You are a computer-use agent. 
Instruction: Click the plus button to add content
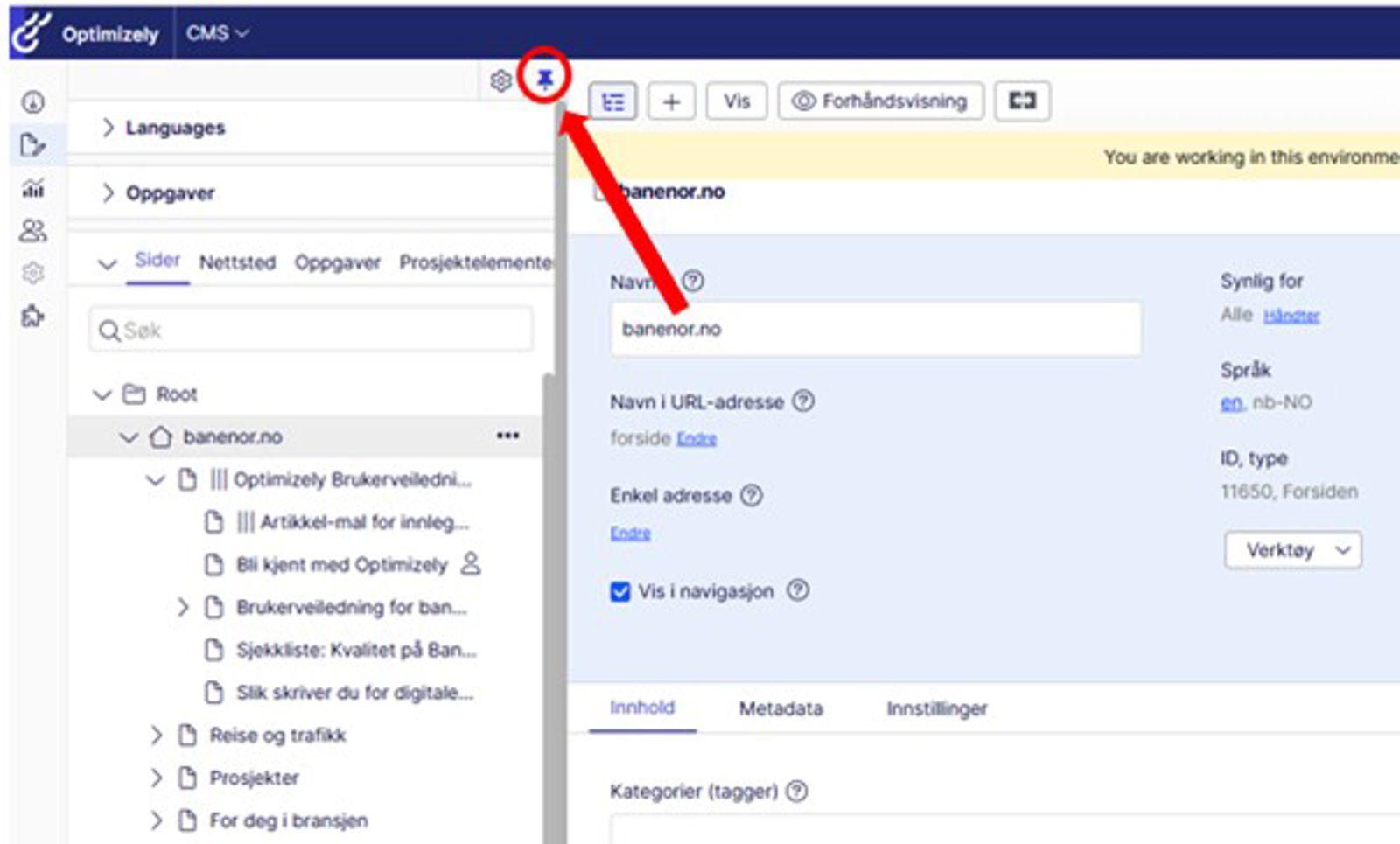tap(671, 101)
